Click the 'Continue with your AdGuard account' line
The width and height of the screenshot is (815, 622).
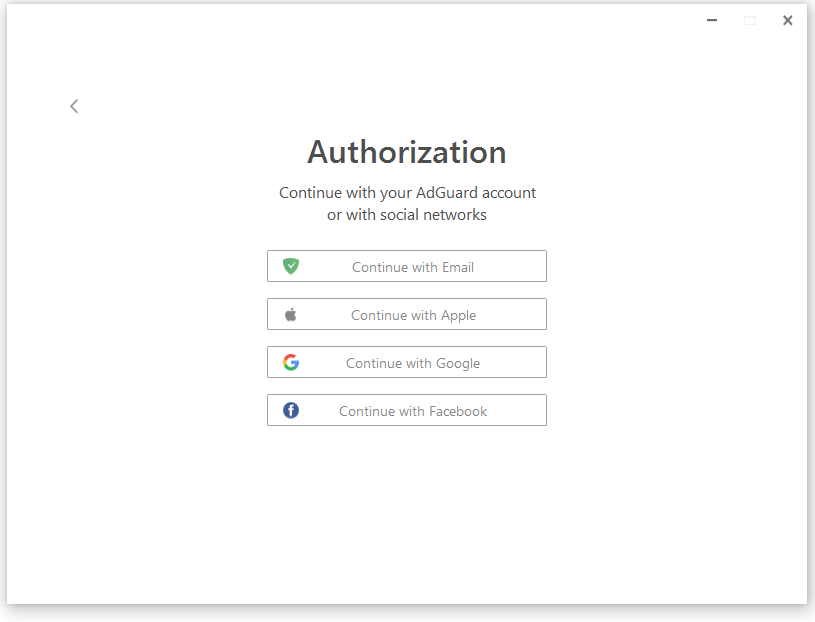pyautogui.click(x=408, y=193)
